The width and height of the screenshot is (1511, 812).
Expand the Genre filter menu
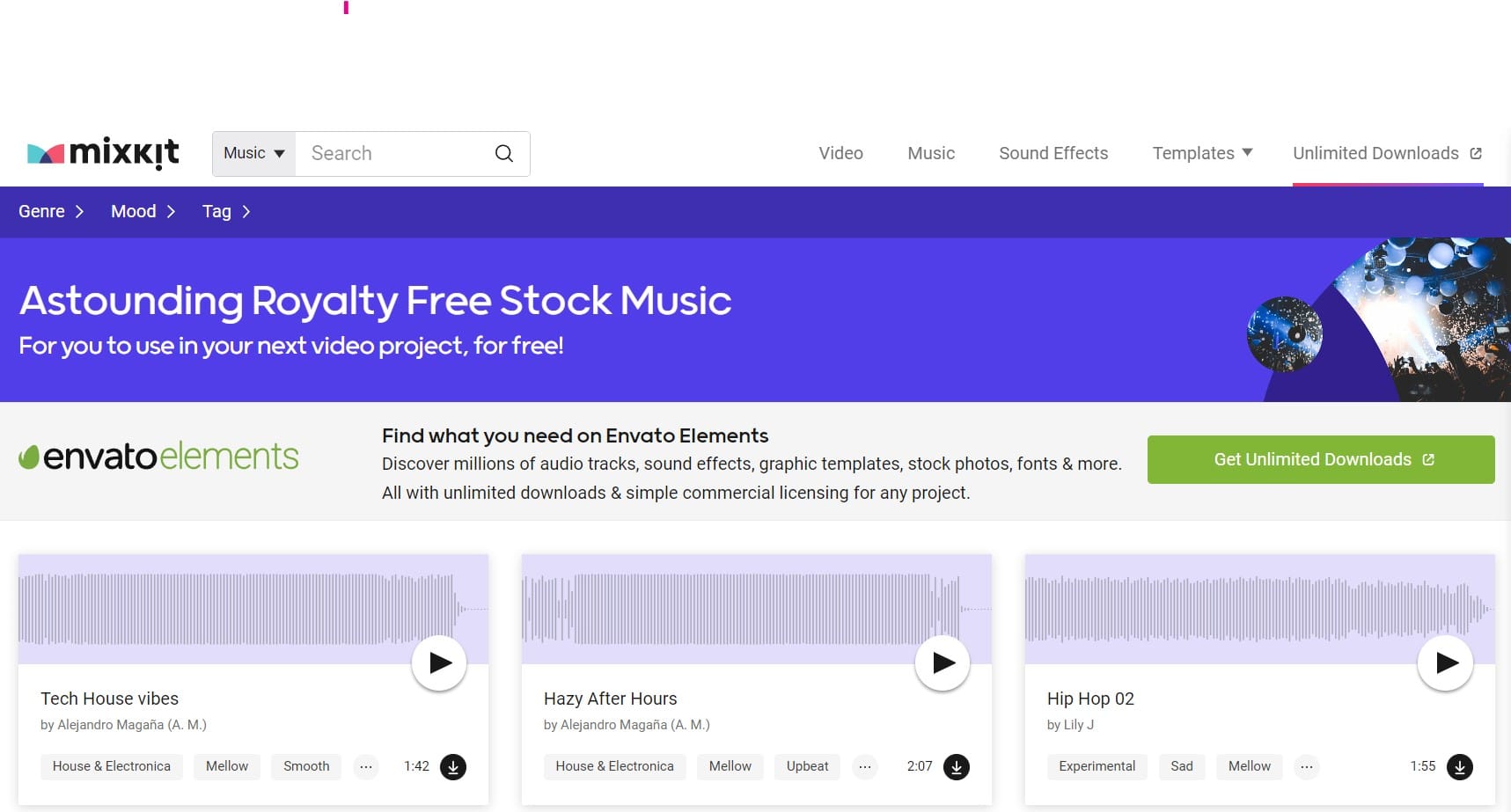point(51,211)
